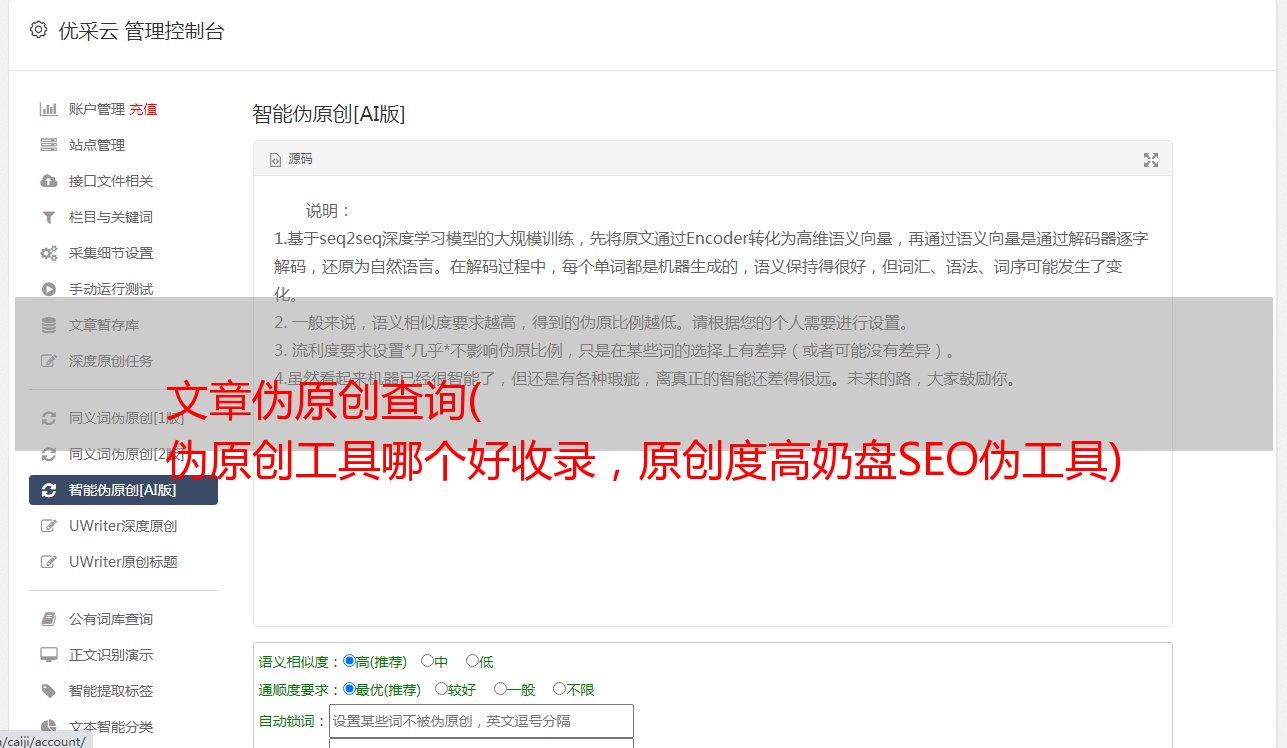Screen dimensions: 1287x748
Task: Click the tag icon for 智能提取标签
Action: [48, 691]
